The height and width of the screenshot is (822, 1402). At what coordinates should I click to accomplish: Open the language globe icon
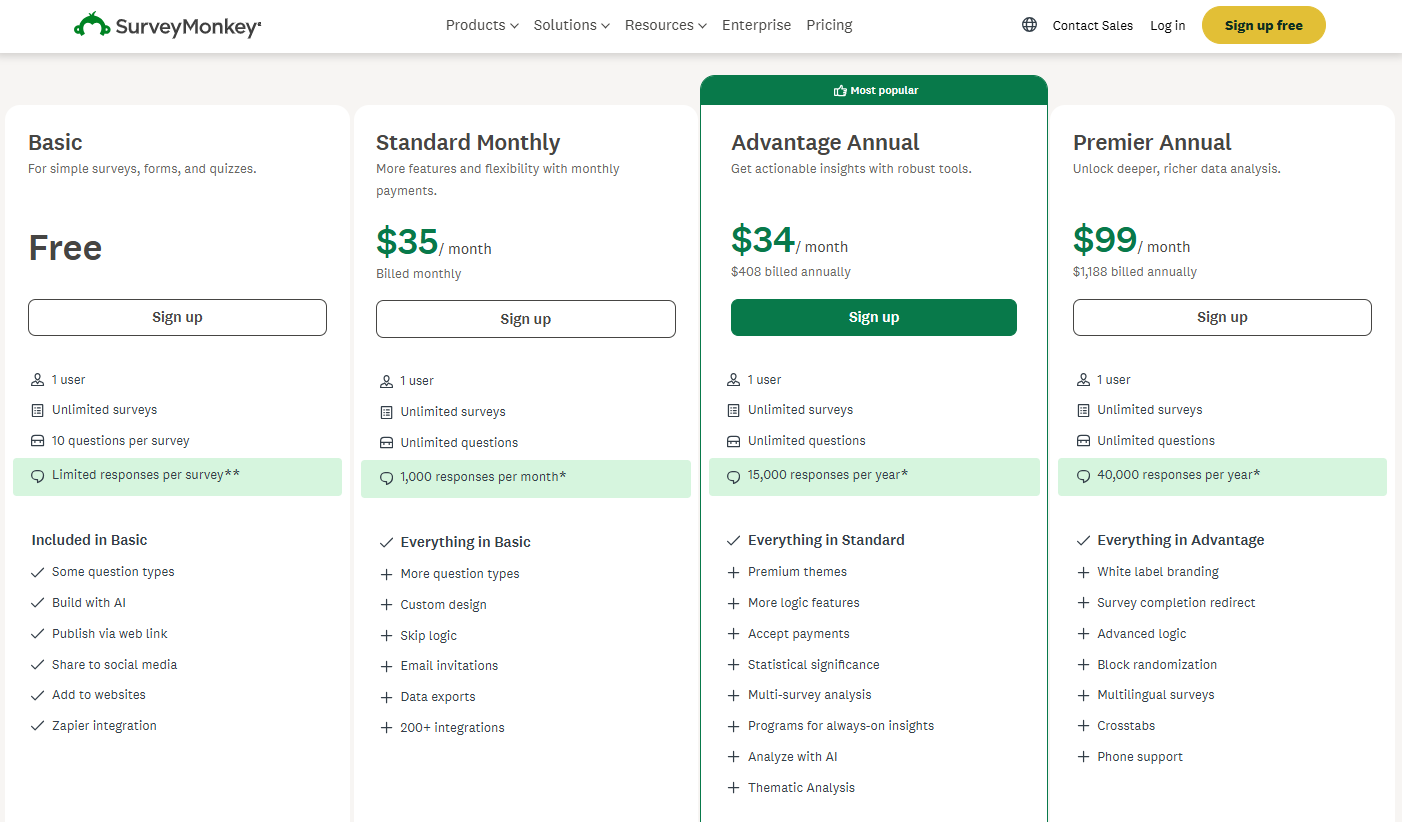point(1029,25)
